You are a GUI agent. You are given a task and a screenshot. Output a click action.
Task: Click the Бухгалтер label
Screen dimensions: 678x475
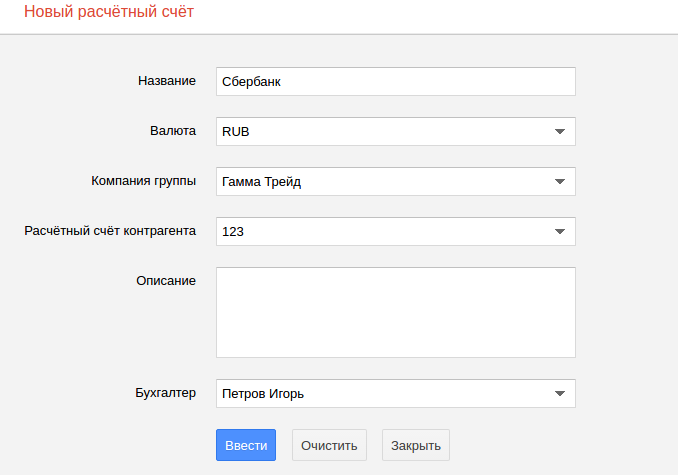pos(165,393)
